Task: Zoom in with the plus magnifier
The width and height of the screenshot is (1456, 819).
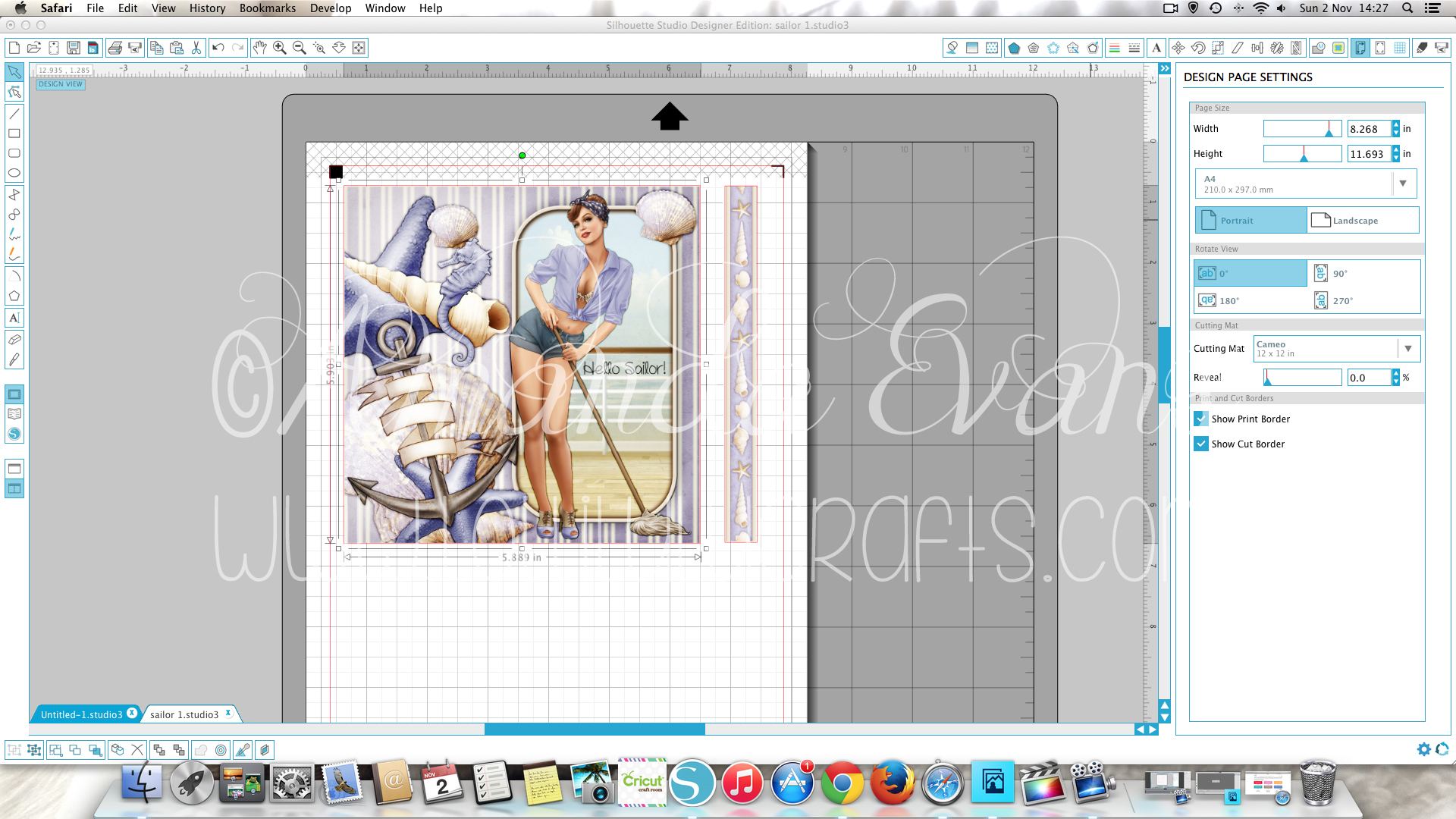Action: coord(280,48)
